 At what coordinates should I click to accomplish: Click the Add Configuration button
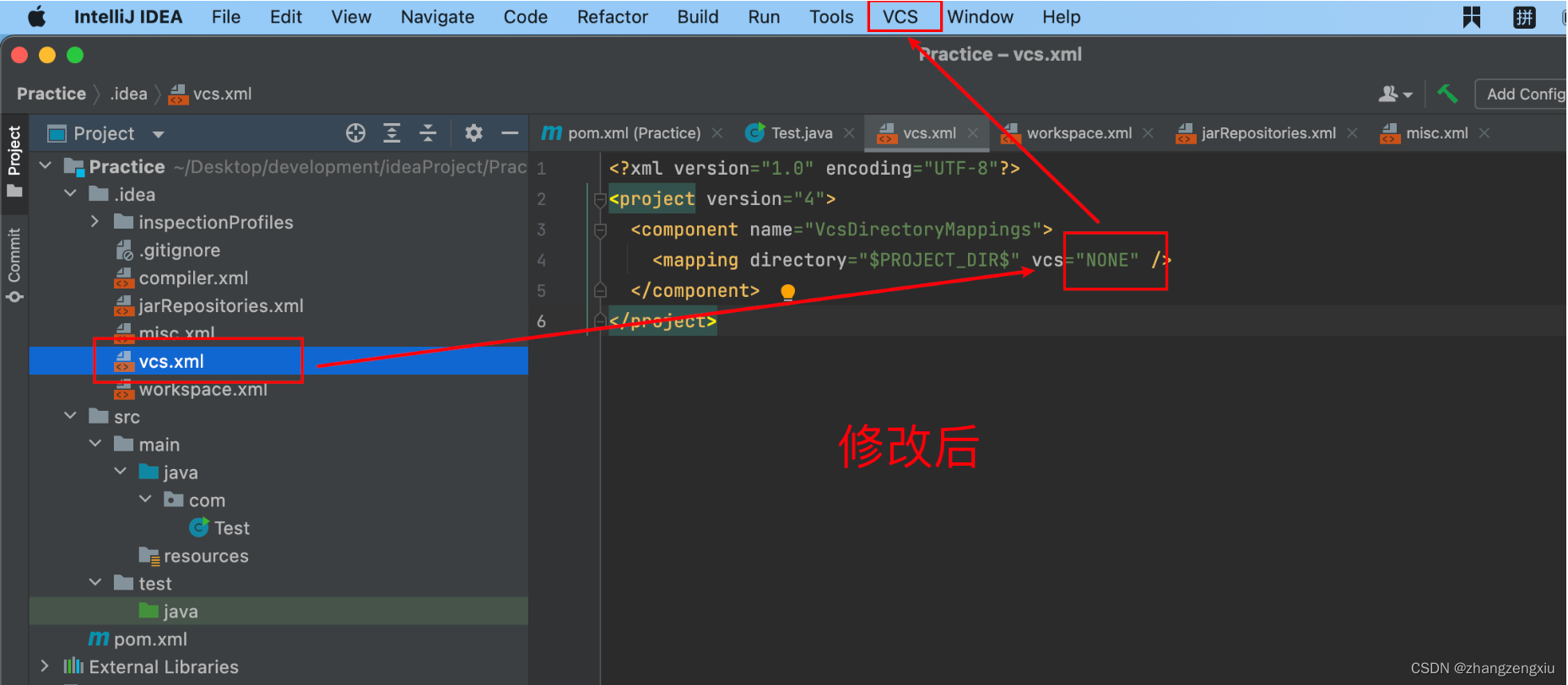[1524, 94]
